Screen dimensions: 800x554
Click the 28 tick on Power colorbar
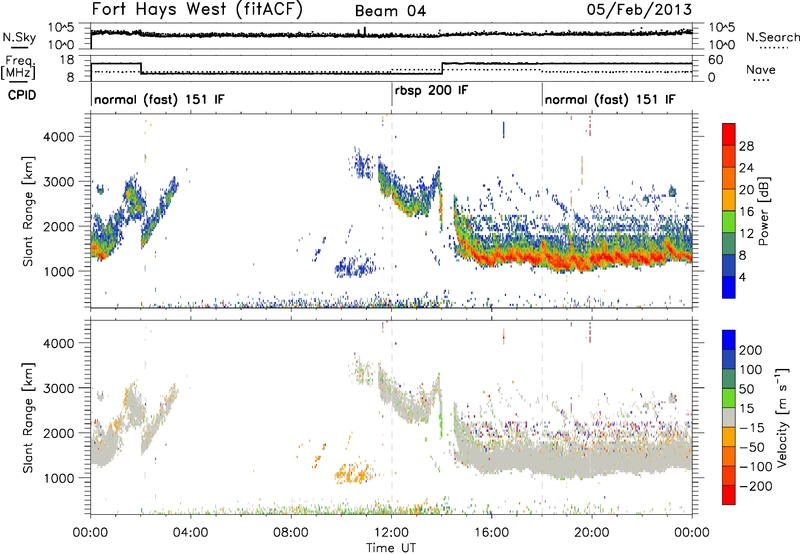click(x=746, y=146)
